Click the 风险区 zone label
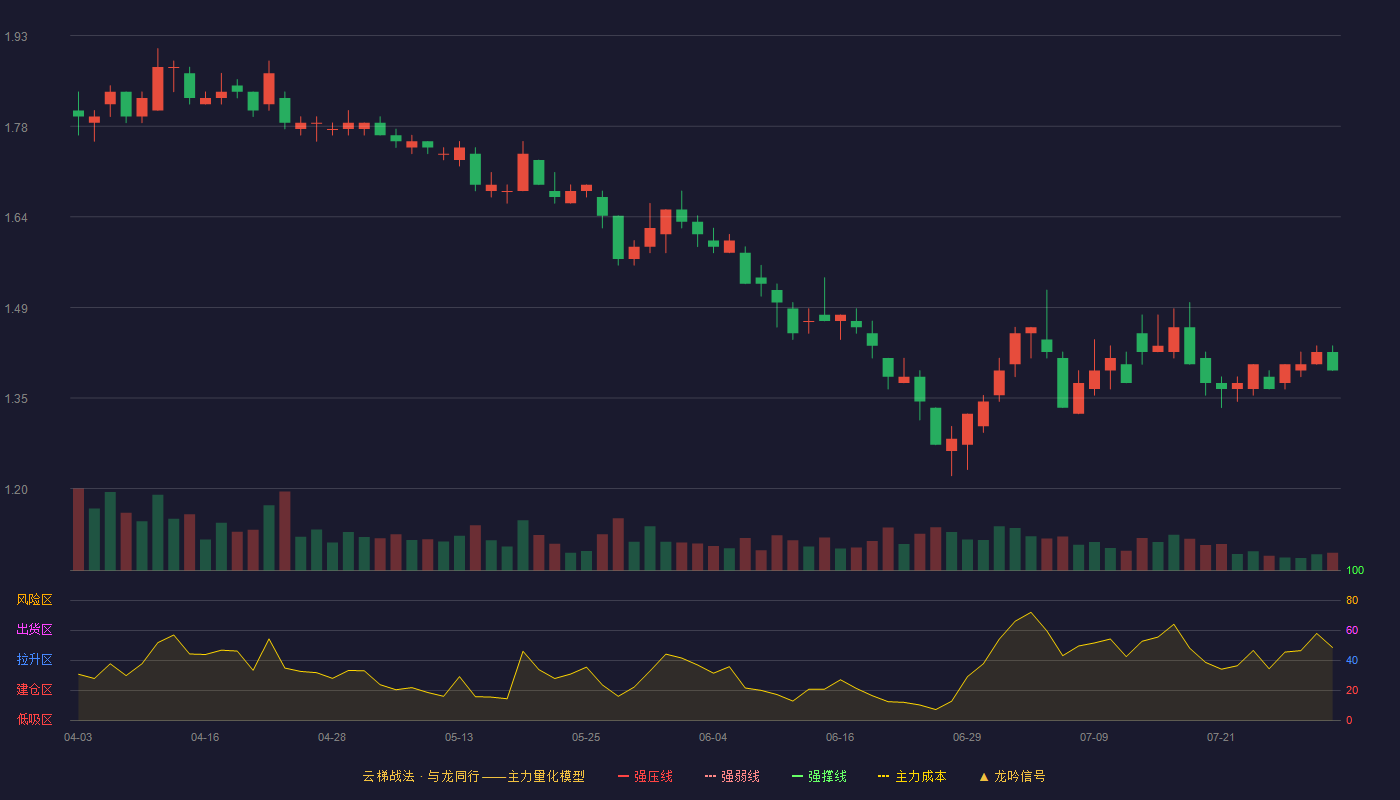Screen dimensions: 1400x800 tap(34, 600)
